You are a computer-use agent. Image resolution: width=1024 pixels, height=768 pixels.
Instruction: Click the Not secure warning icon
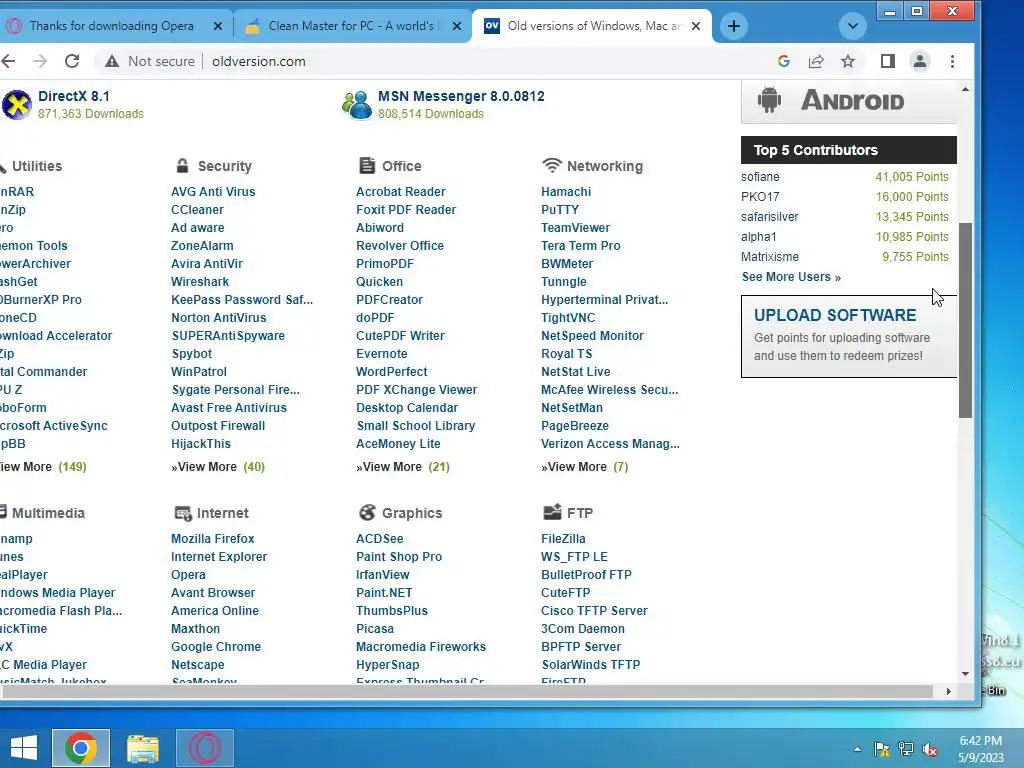click(x=112, y=61)
